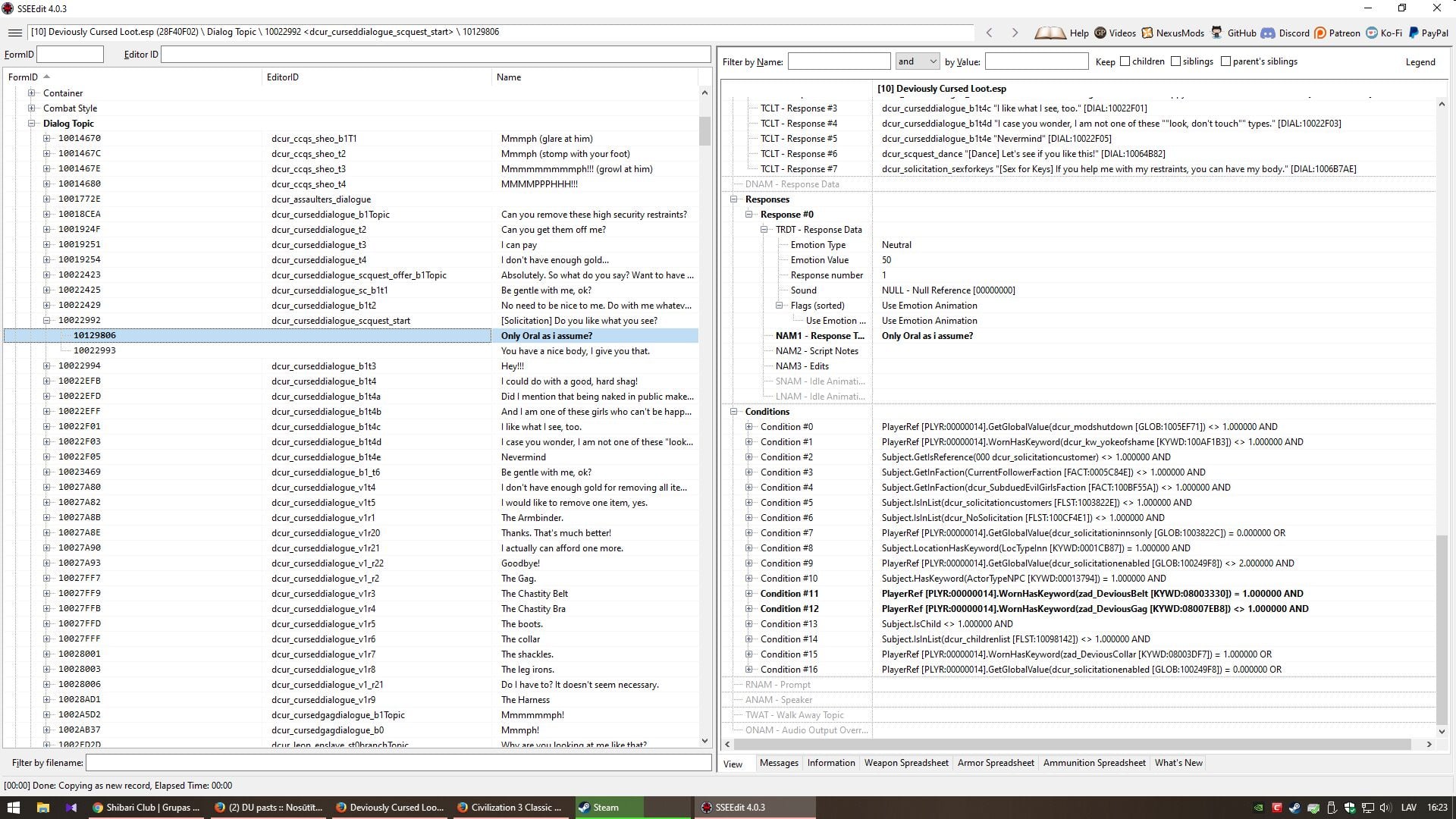Switch to Civilization 3 Classic browser tab
Screen dimensions: 1456x819
point(511,808)
